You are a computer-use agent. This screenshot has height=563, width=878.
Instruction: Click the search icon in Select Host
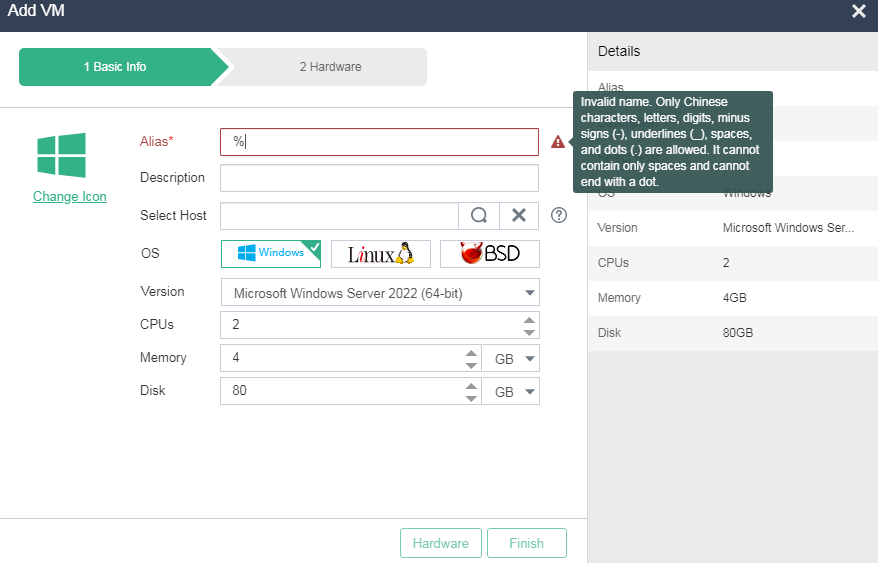479,216
